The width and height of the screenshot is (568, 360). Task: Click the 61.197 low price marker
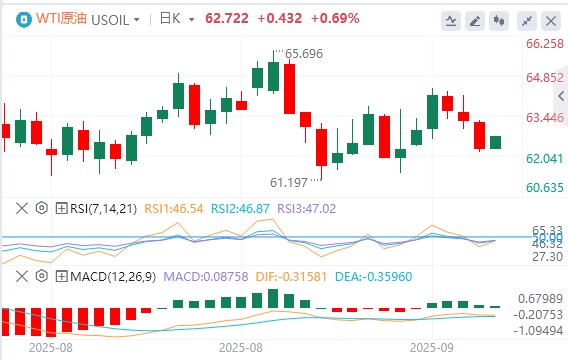[x=289, y=183]
